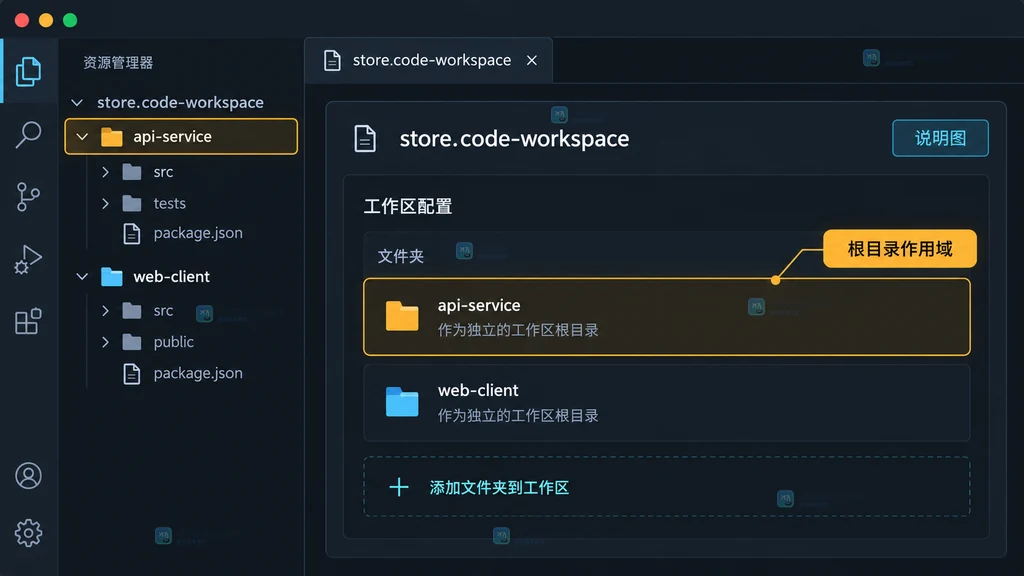Open Source Control branch icon
Viewport: 1024px width, 576px height.
pos(28,197)
